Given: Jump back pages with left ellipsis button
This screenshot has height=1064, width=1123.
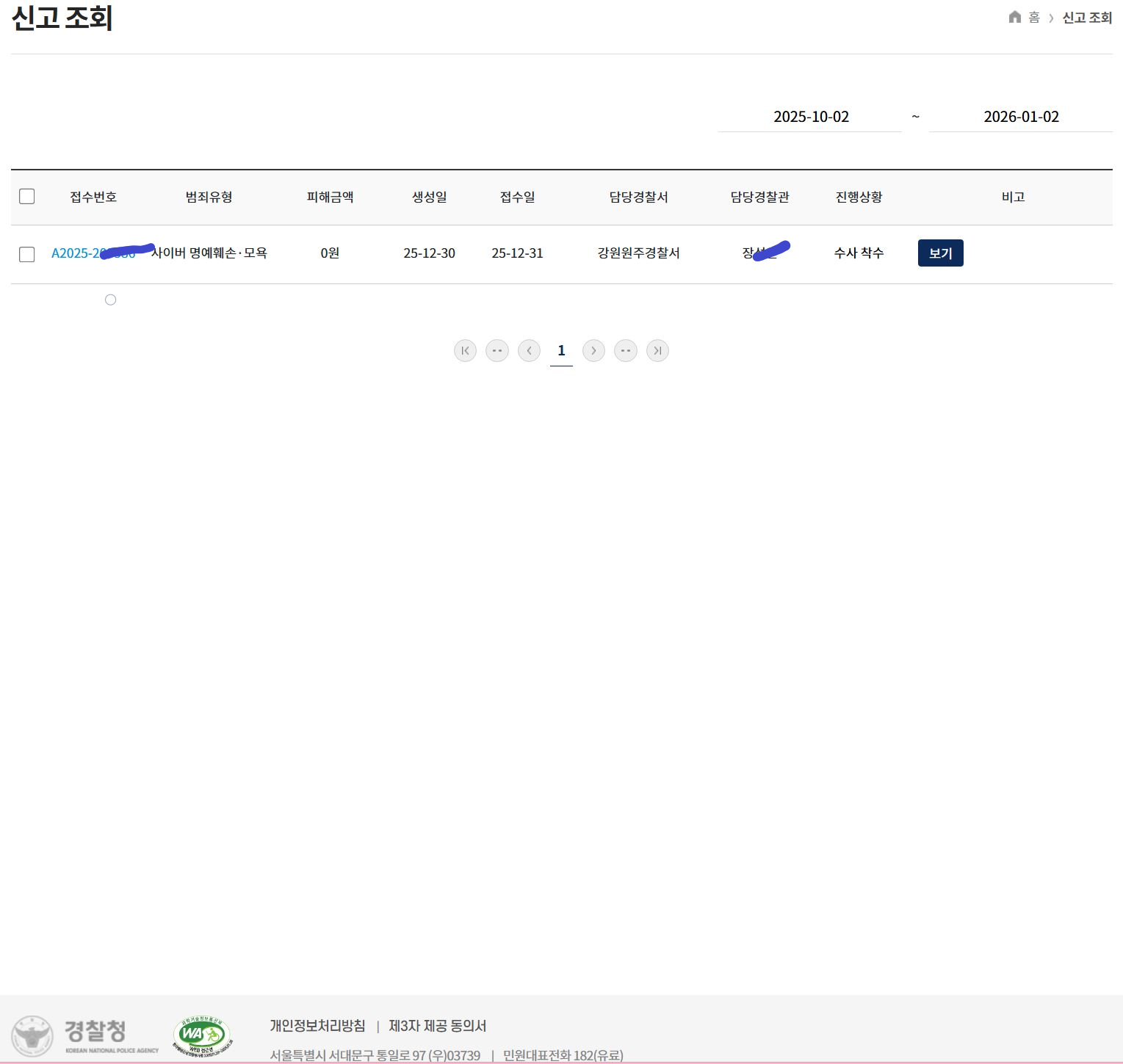Looking at the screenshot, I should click(x=497, y=351).
